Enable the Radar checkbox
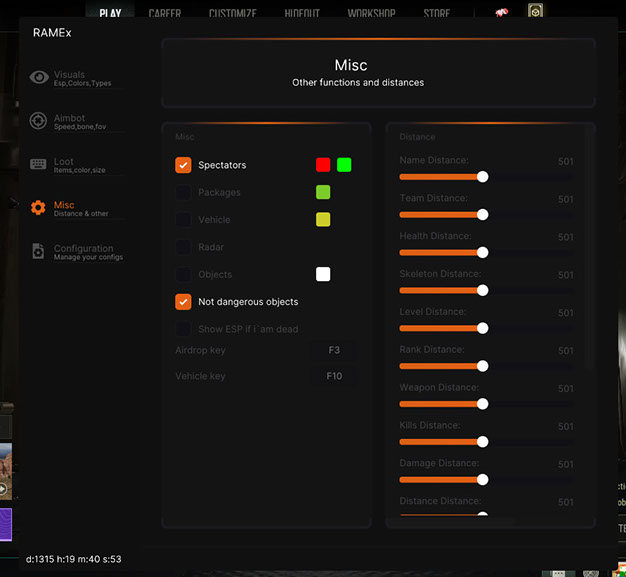The width and height of the screenshot is (626, 577). point(183,247)
